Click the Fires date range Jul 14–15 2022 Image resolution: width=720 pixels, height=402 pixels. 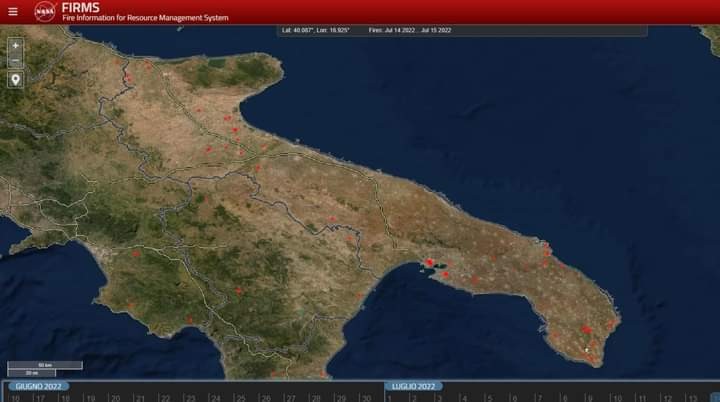click(410, 31)
